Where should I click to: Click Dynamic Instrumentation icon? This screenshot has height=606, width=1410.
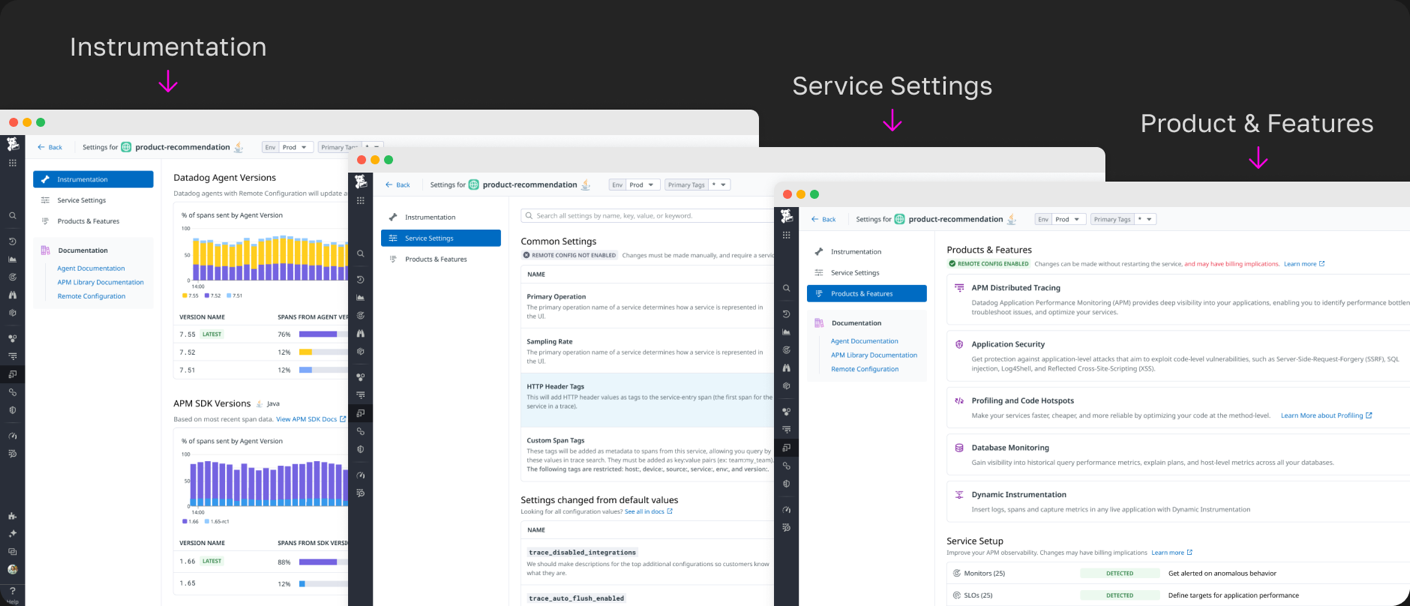click(960, 494)
